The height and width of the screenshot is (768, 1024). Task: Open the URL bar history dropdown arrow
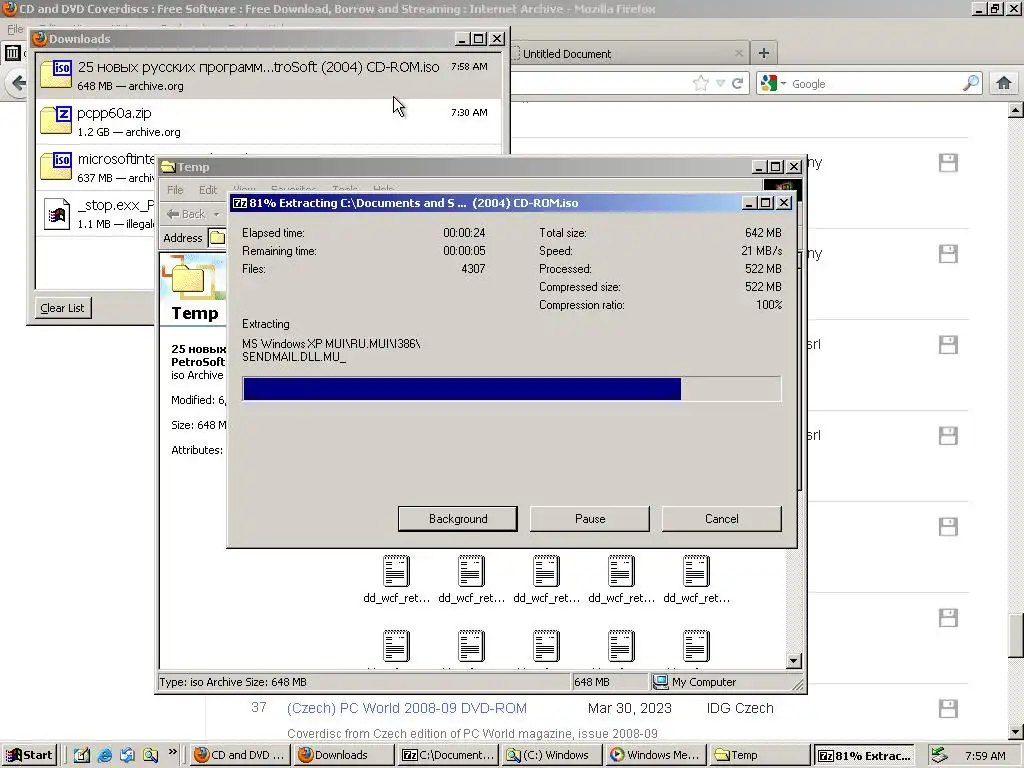point(720,83)
